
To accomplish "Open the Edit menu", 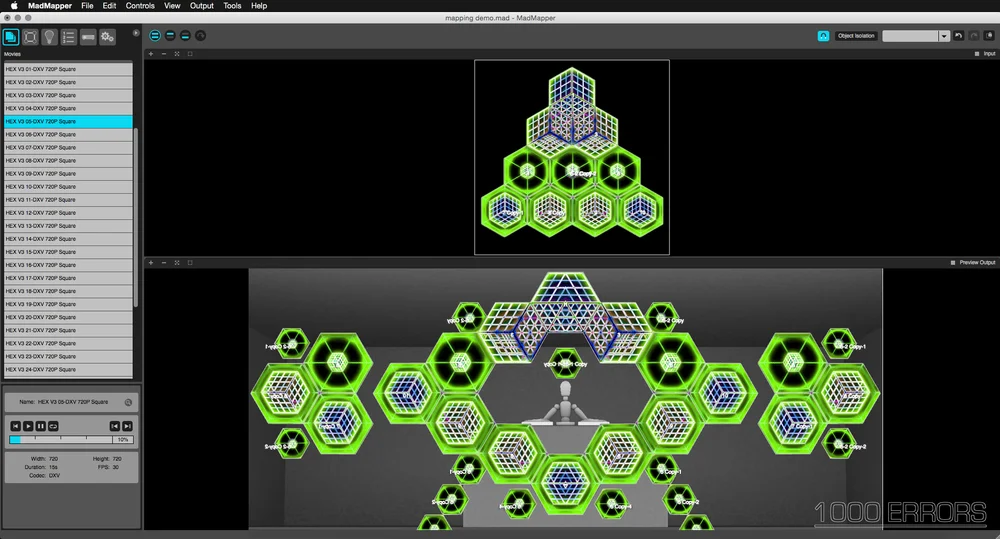I will (110, 6).
